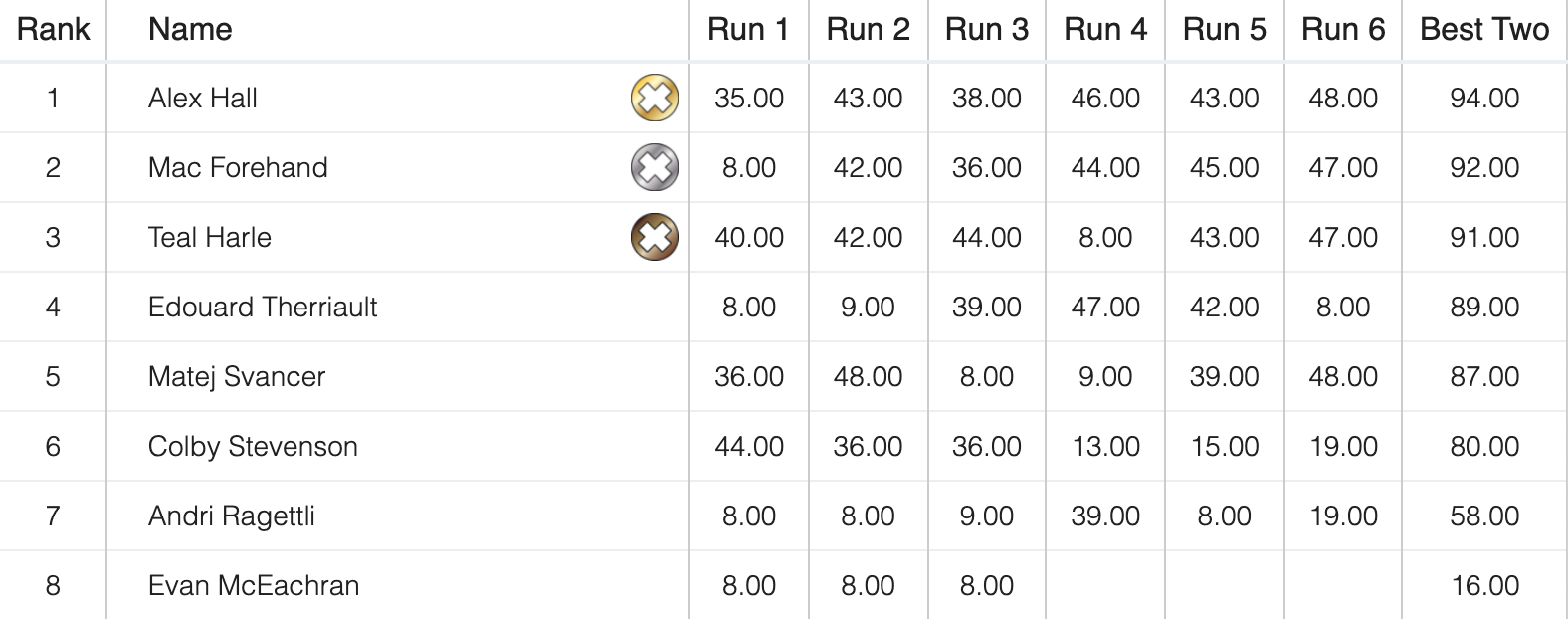
Task: Click Mac Forehand's silver medal icon
Action: [654, 167]
